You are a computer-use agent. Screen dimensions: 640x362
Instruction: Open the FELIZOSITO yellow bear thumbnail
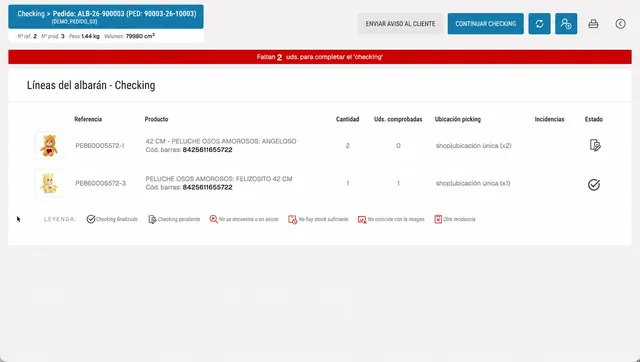(x=49, y=183)
